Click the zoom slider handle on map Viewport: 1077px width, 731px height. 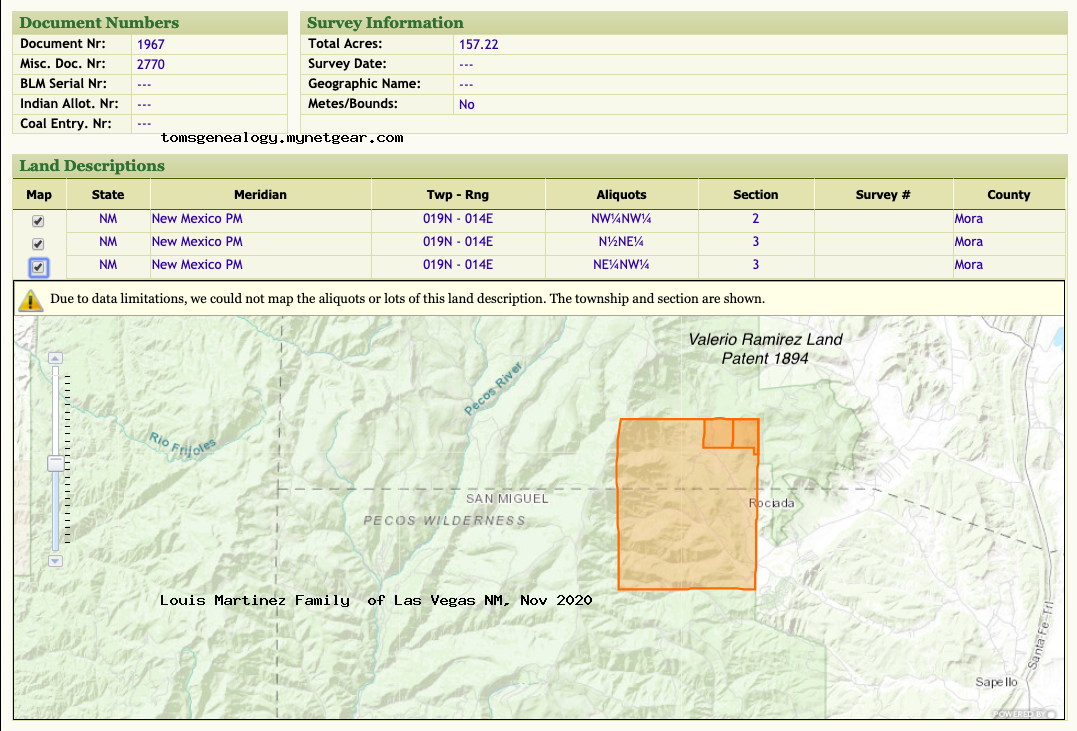pos(57,463)
